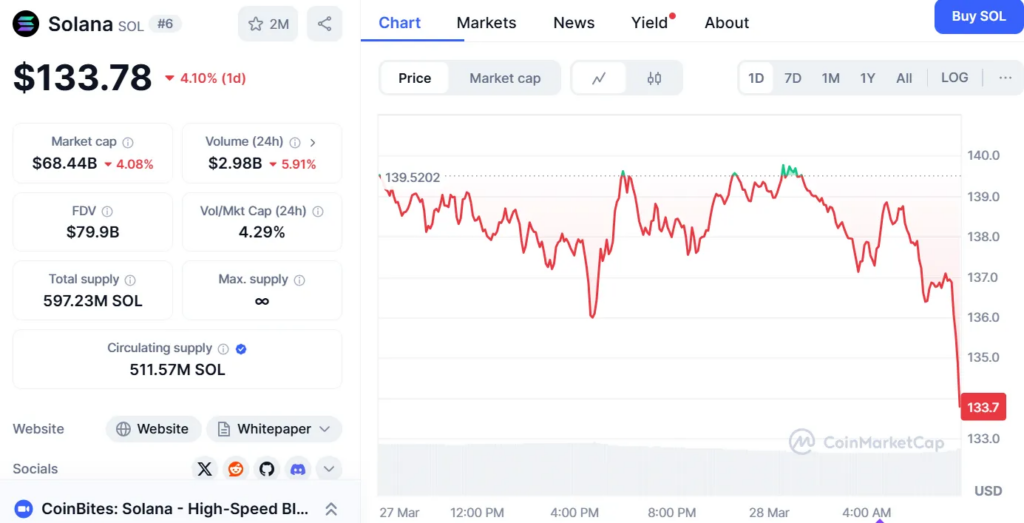The height and width of the screenshot is (523, 1024).
Task: Open Solana Reddit social icon
Action: tap(236, 469)
